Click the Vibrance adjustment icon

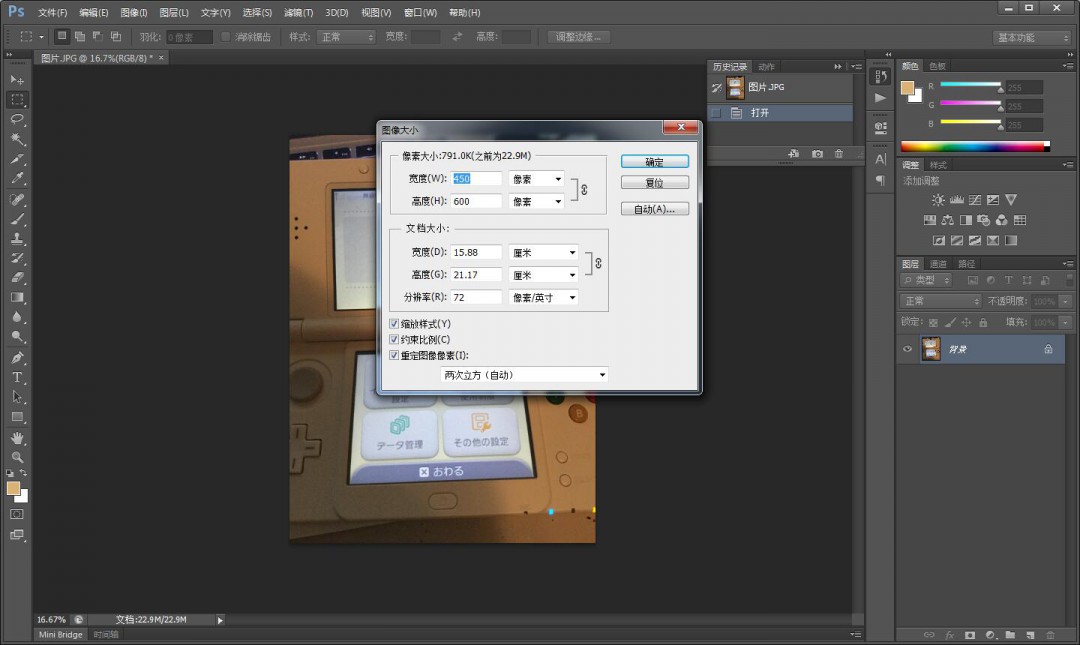pyautogui.click(x=1010, y=200)
